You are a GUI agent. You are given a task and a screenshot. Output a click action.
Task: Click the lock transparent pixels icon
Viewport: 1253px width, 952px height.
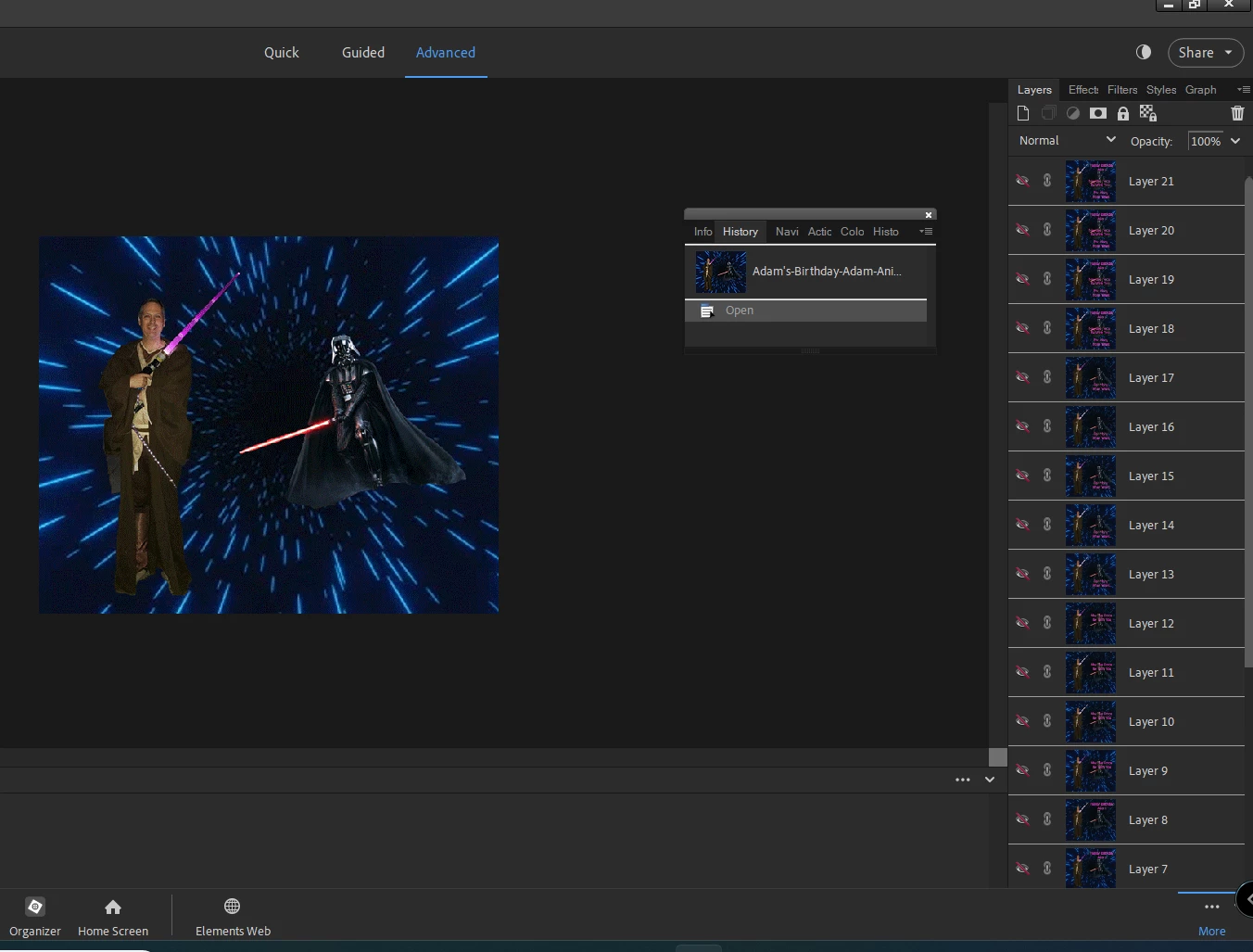click(1148, 113)
